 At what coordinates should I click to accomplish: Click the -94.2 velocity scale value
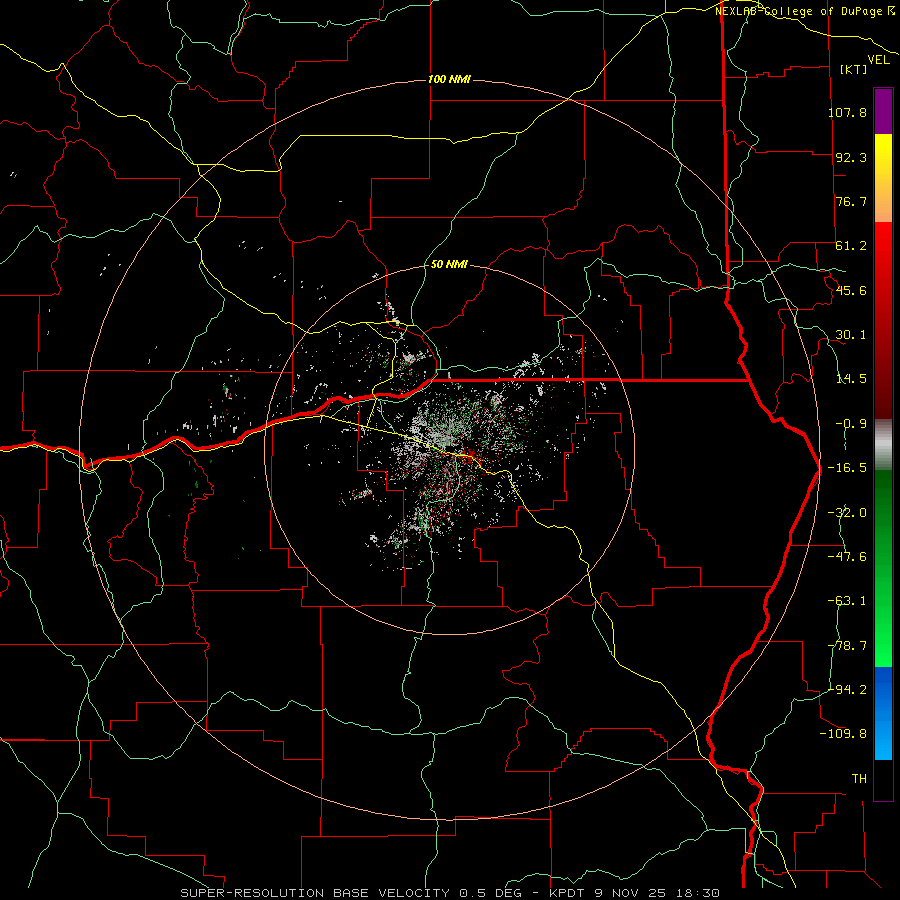point(847,689)
